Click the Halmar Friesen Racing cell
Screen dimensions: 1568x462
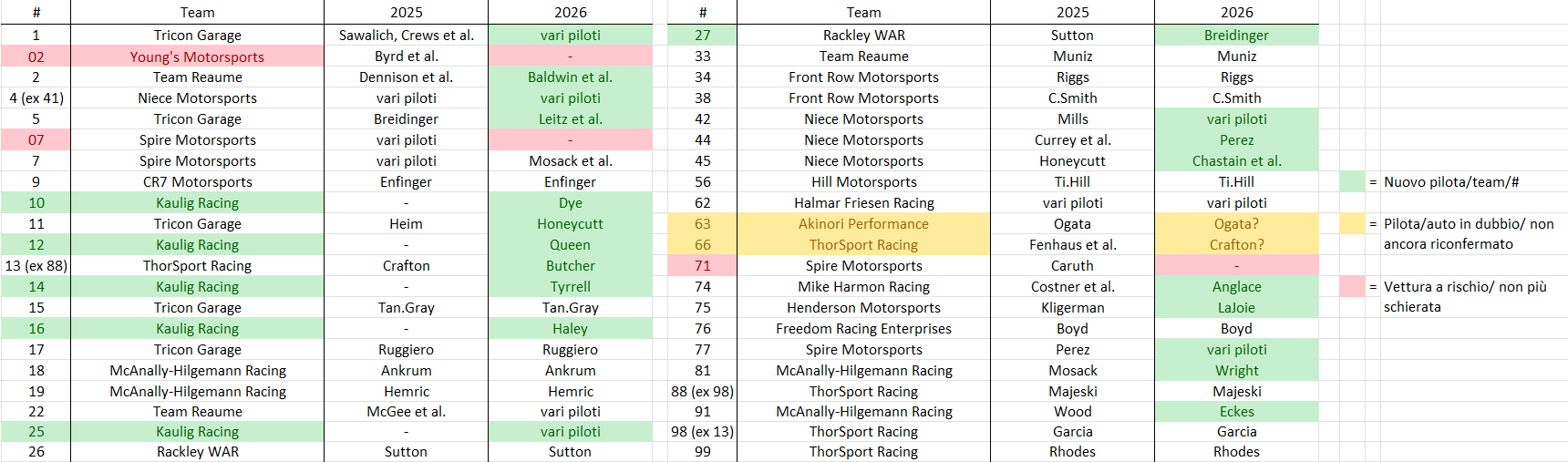point(863,203)
